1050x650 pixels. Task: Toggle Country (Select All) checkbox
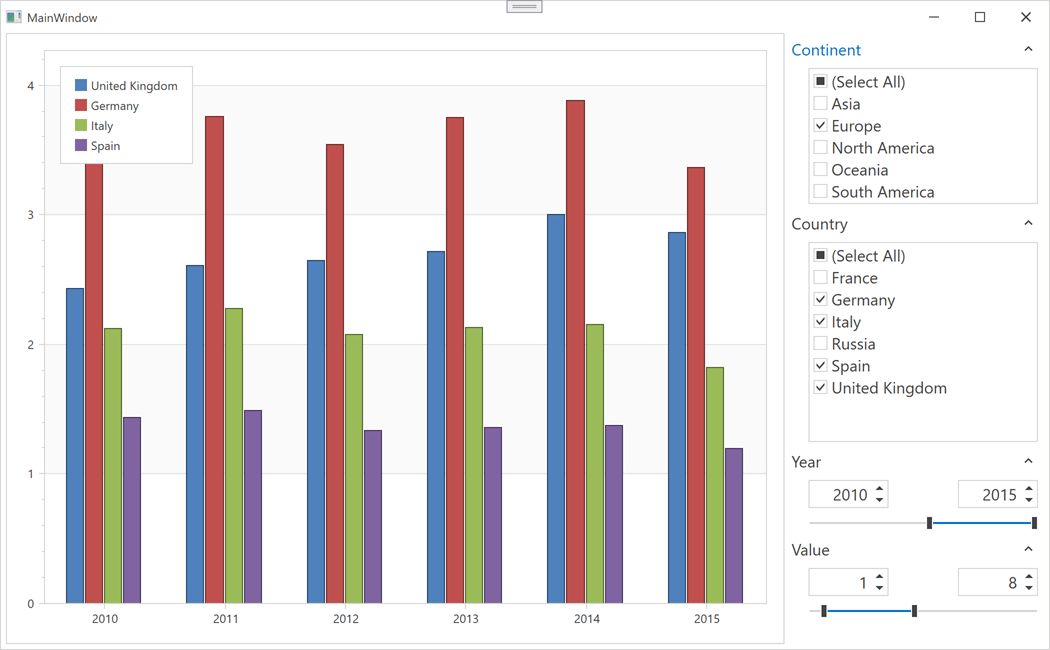pos(820,255)
